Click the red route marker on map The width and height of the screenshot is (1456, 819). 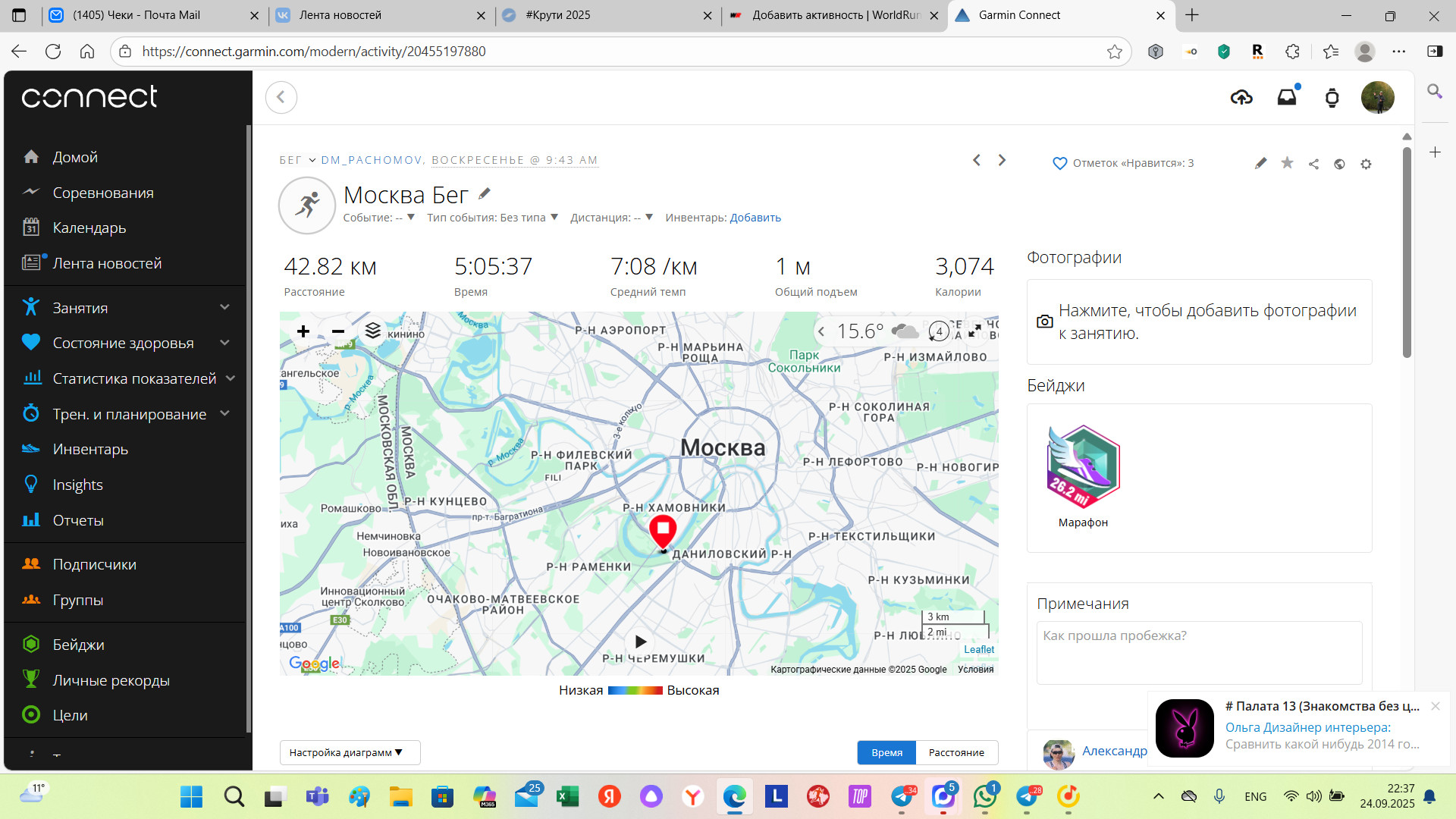[663, 532]
